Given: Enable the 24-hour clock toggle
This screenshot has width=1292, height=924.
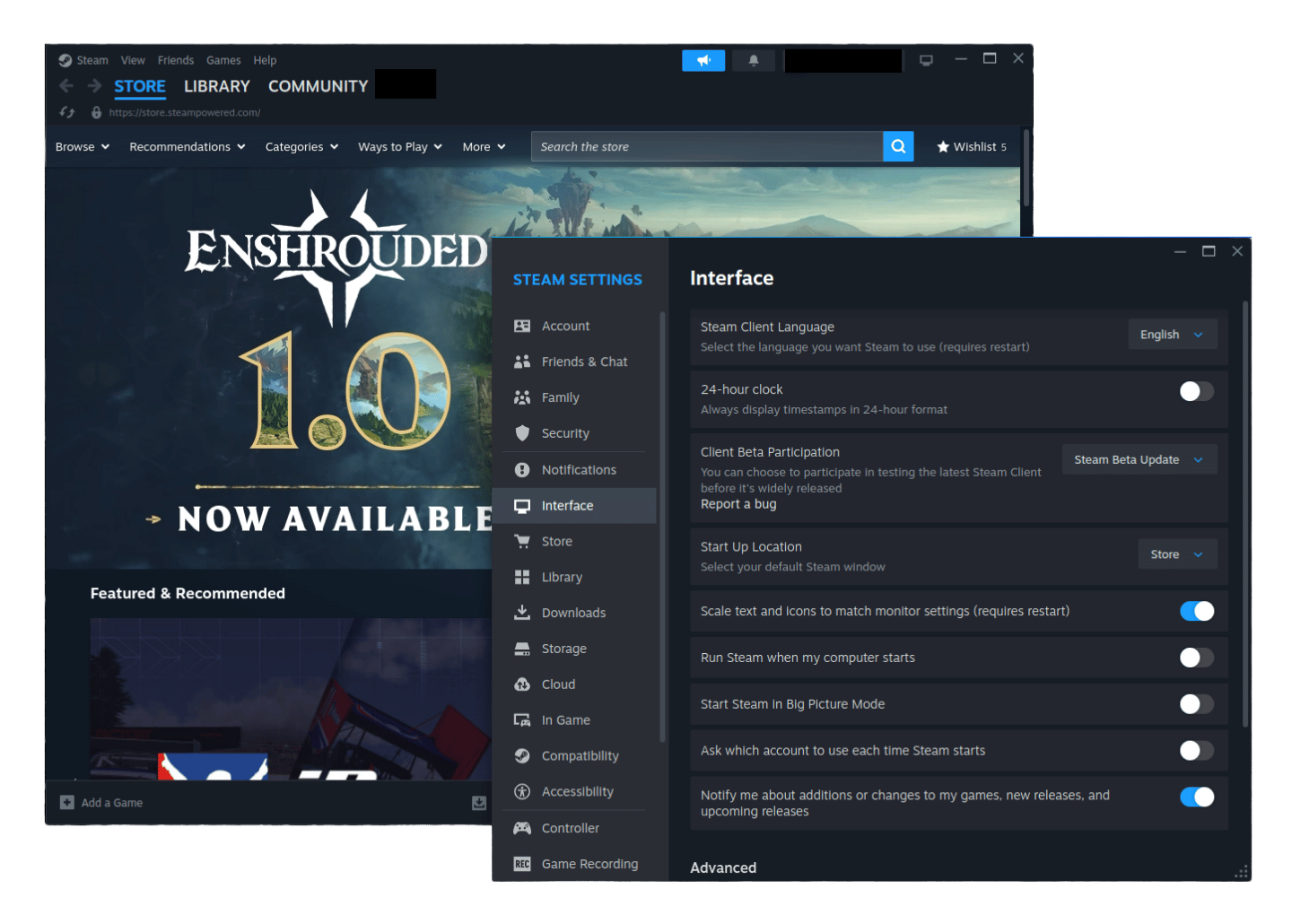Looking at the screenshot, I should pyautogui.click(x=1196, y=391).
